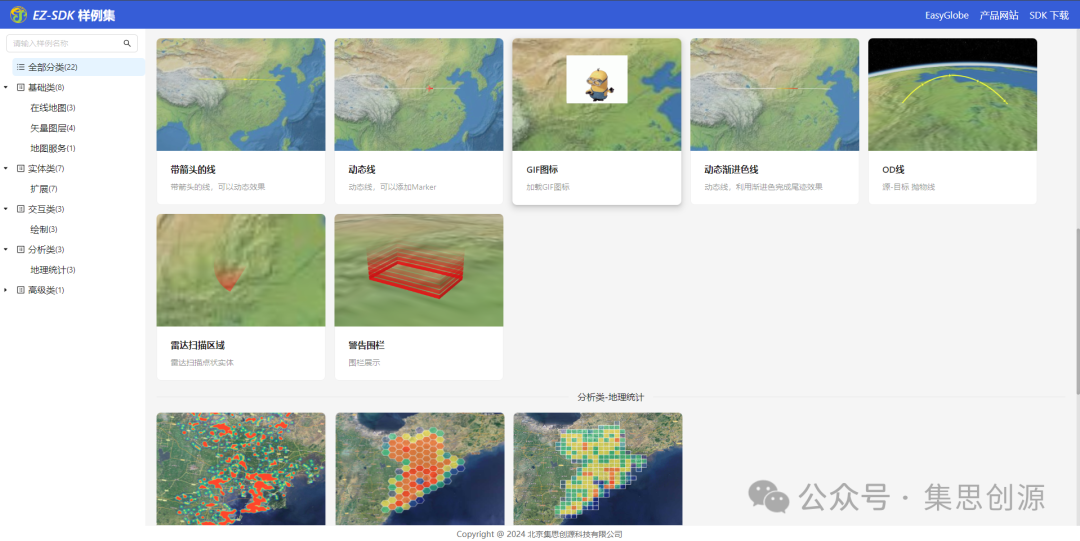Click the search magnifier icon
Image resolution: width=1080 pixels, height=541 pixels.
point(127,44)
